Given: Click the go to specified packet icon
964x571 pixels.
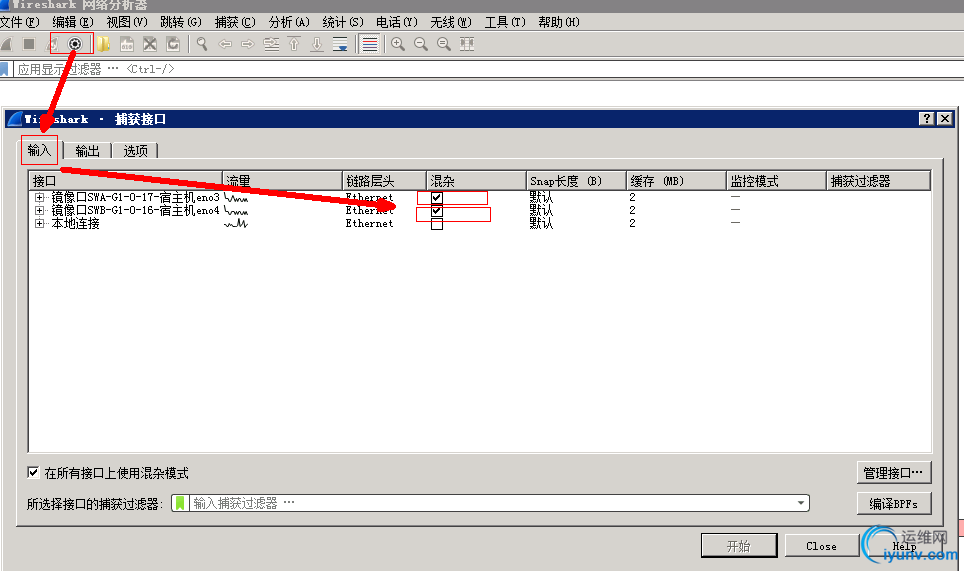Looking at the screenshot, I should pos(271,44).
